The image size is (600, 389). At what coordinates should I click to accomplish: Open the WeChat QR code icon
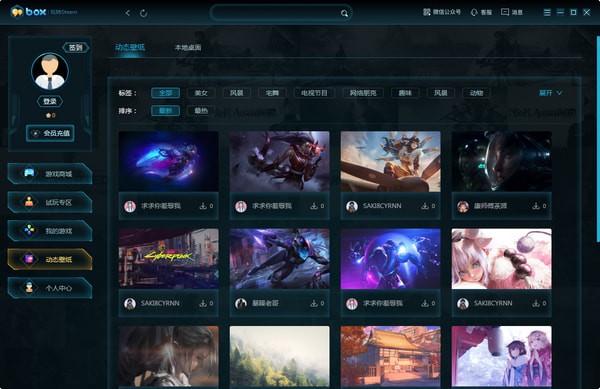tap(427, 12)
